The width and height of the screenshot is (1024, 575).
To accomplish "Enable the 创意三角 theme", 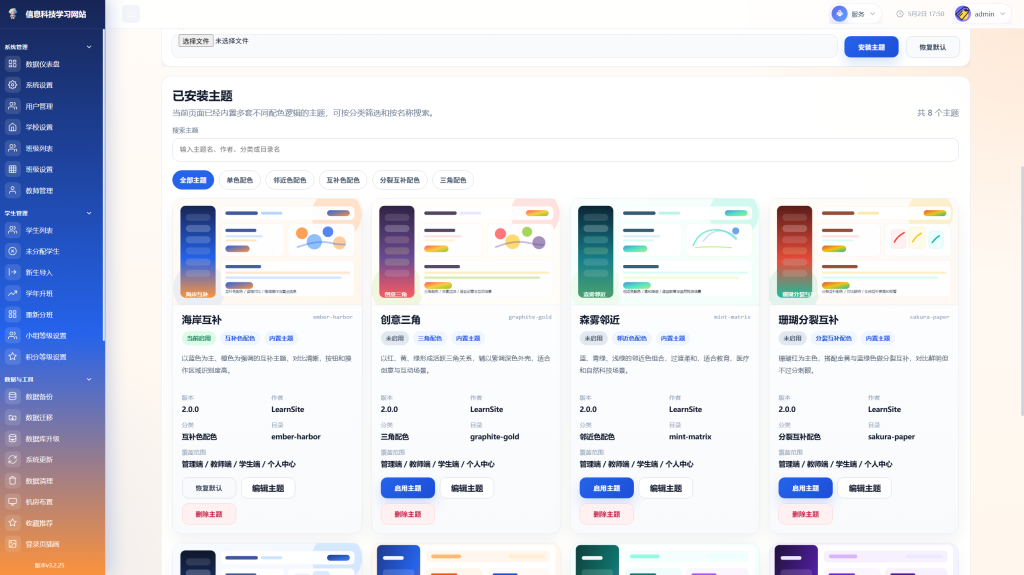I will click(408, 488).
